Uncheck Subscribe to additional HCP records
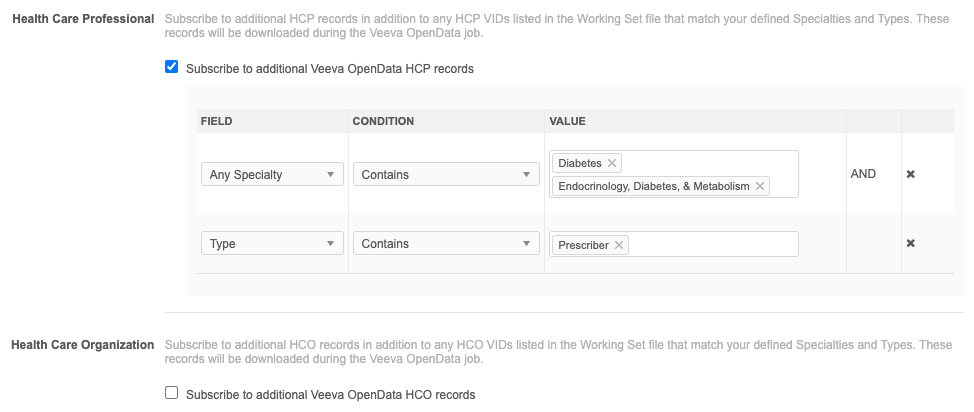 pos(172,68)
